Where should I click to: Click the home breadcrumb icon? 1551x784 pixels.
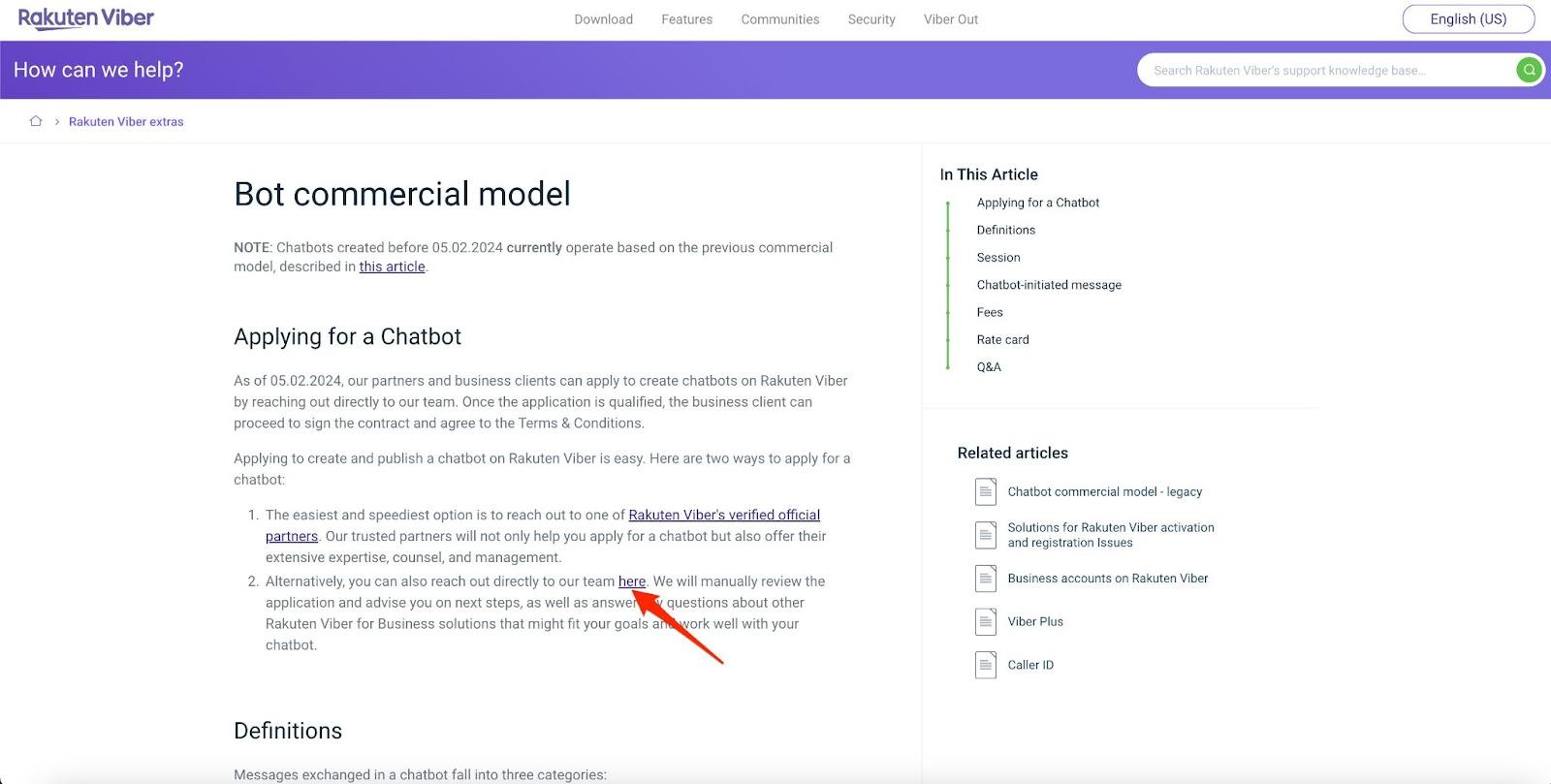[36, 121]
